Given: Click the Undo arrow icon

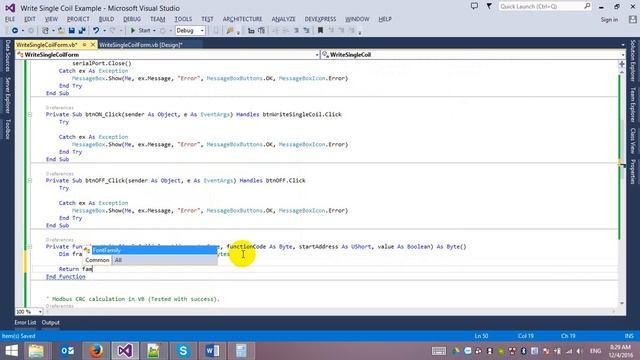Looking at the screenshot, I should tap(96, 31).
